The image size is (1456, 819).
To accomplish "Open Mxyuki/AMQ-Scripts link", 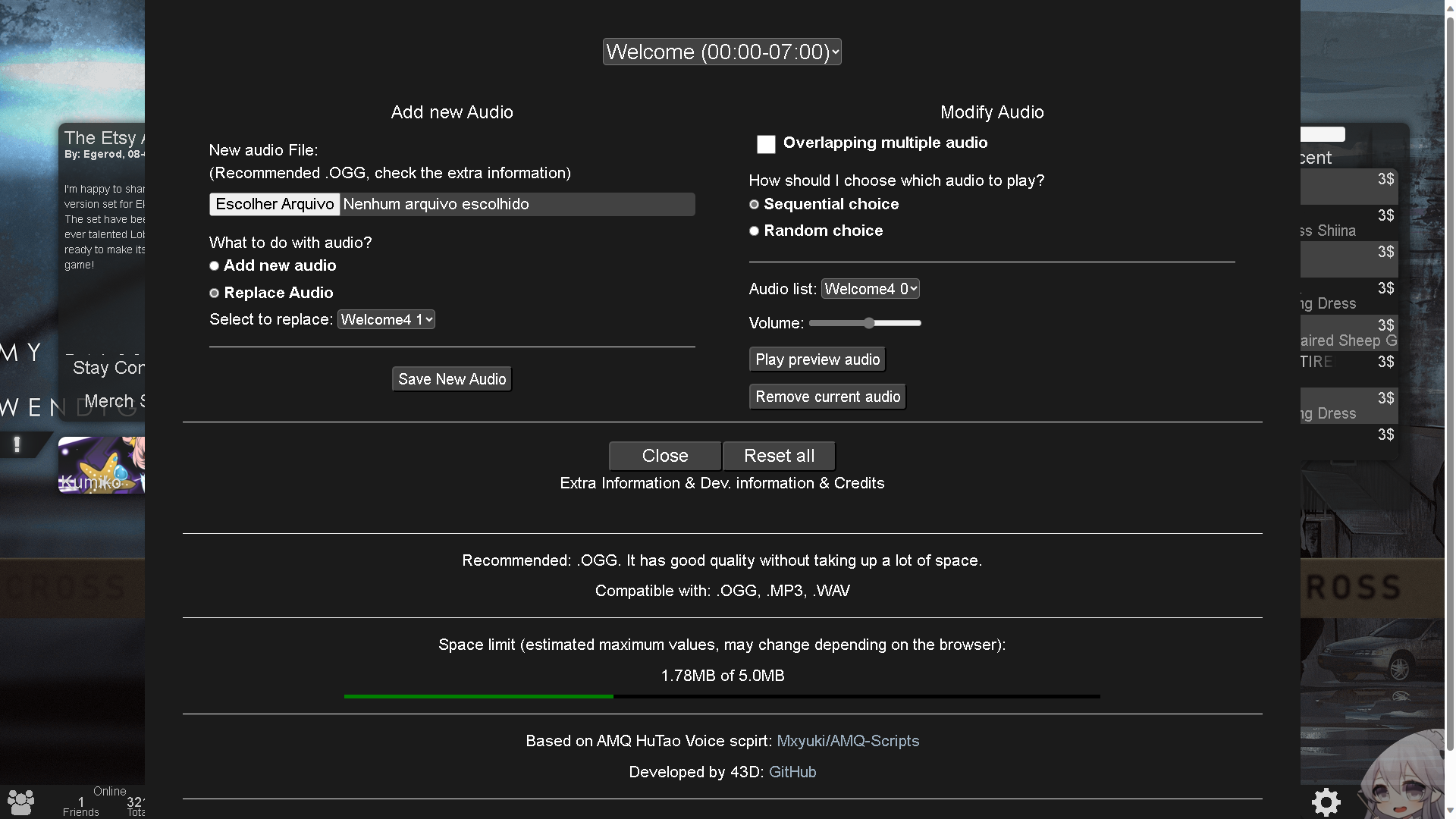I will (847, 741).
